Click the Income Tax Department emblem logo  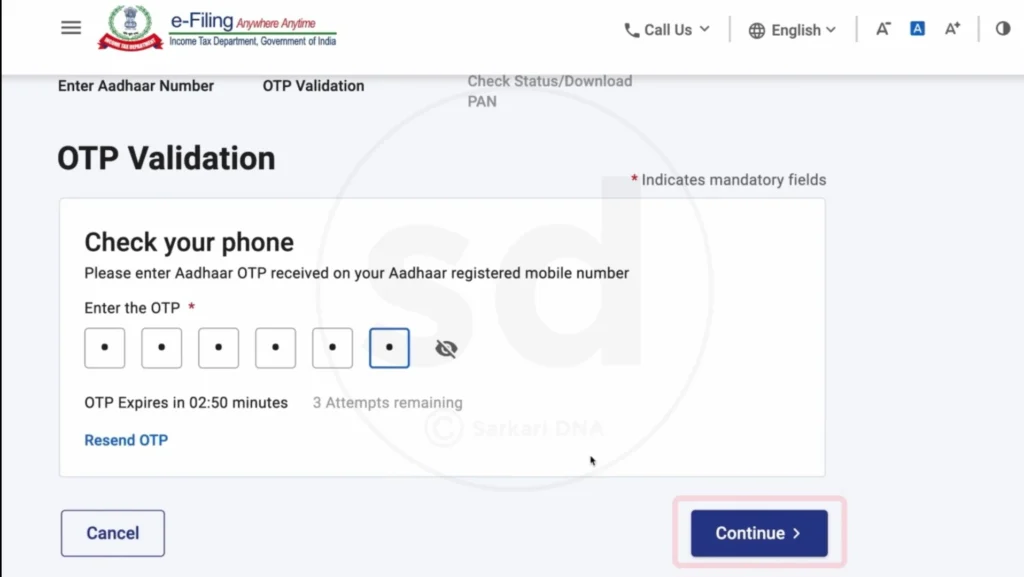point(130,28)
